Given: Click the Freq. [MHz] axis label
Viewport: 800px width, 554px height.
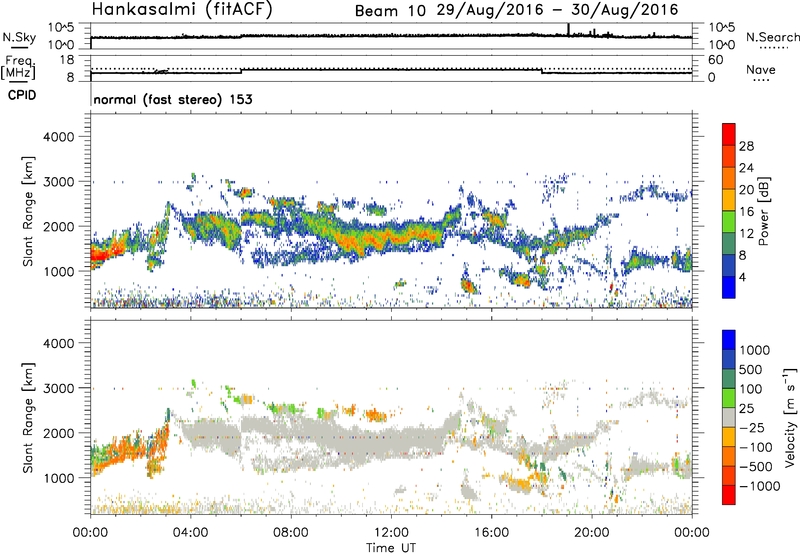Looking at the screenshot, I should coord(18,67).
